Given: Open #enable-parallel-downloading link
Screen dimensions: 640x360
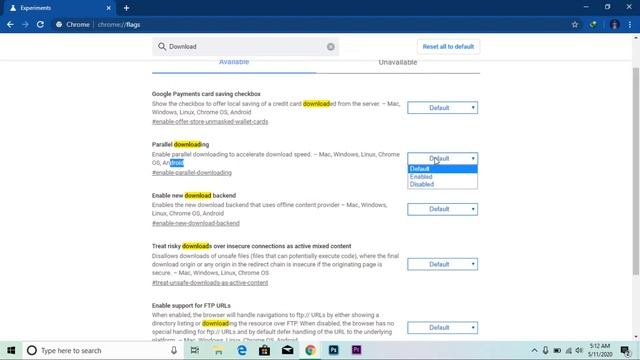Looking at the screenshot, I should pyautogui.click(x=192, y=173).
